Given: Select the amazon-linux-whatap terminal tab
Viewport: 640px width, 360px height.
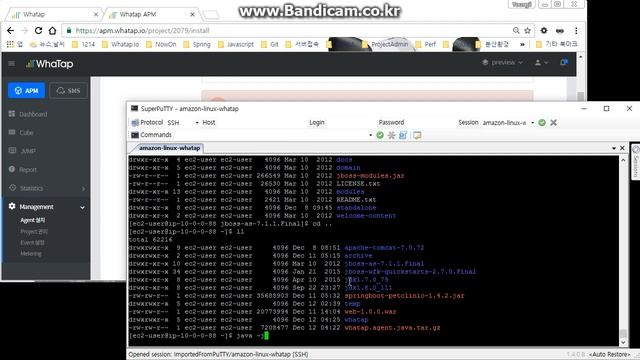Looking at the screenshot, I should pyautogui.click(x=169, y=148).
